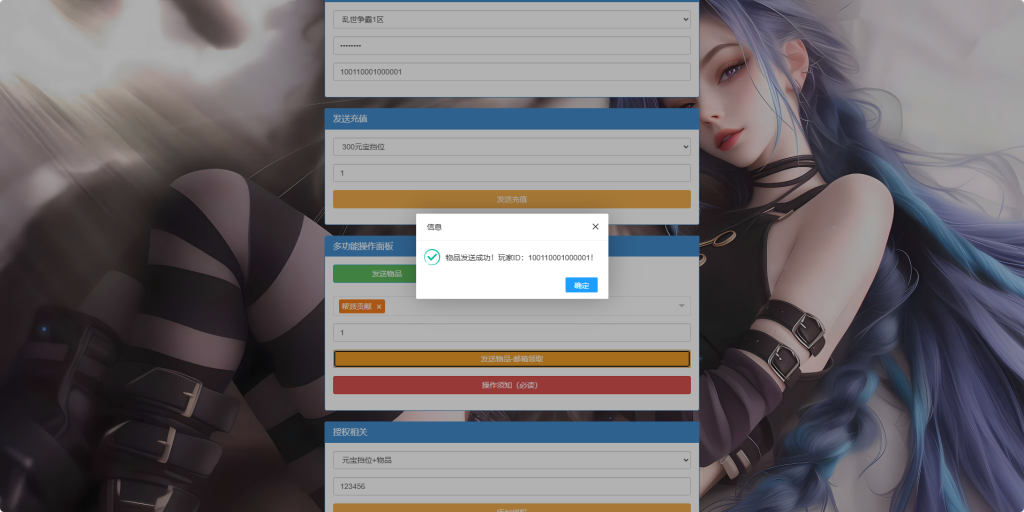Click the 发送物品-邮箱领取 button

click(x=512, y=359)
